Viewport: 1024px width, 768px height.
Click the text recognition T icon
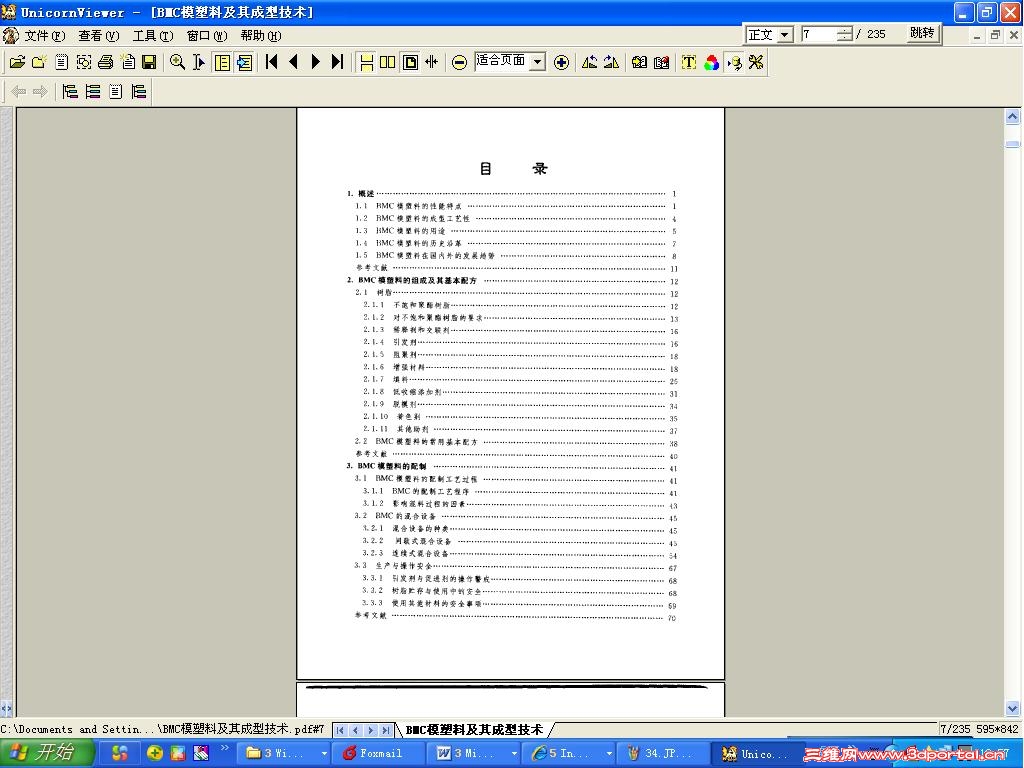click(689, 62)
